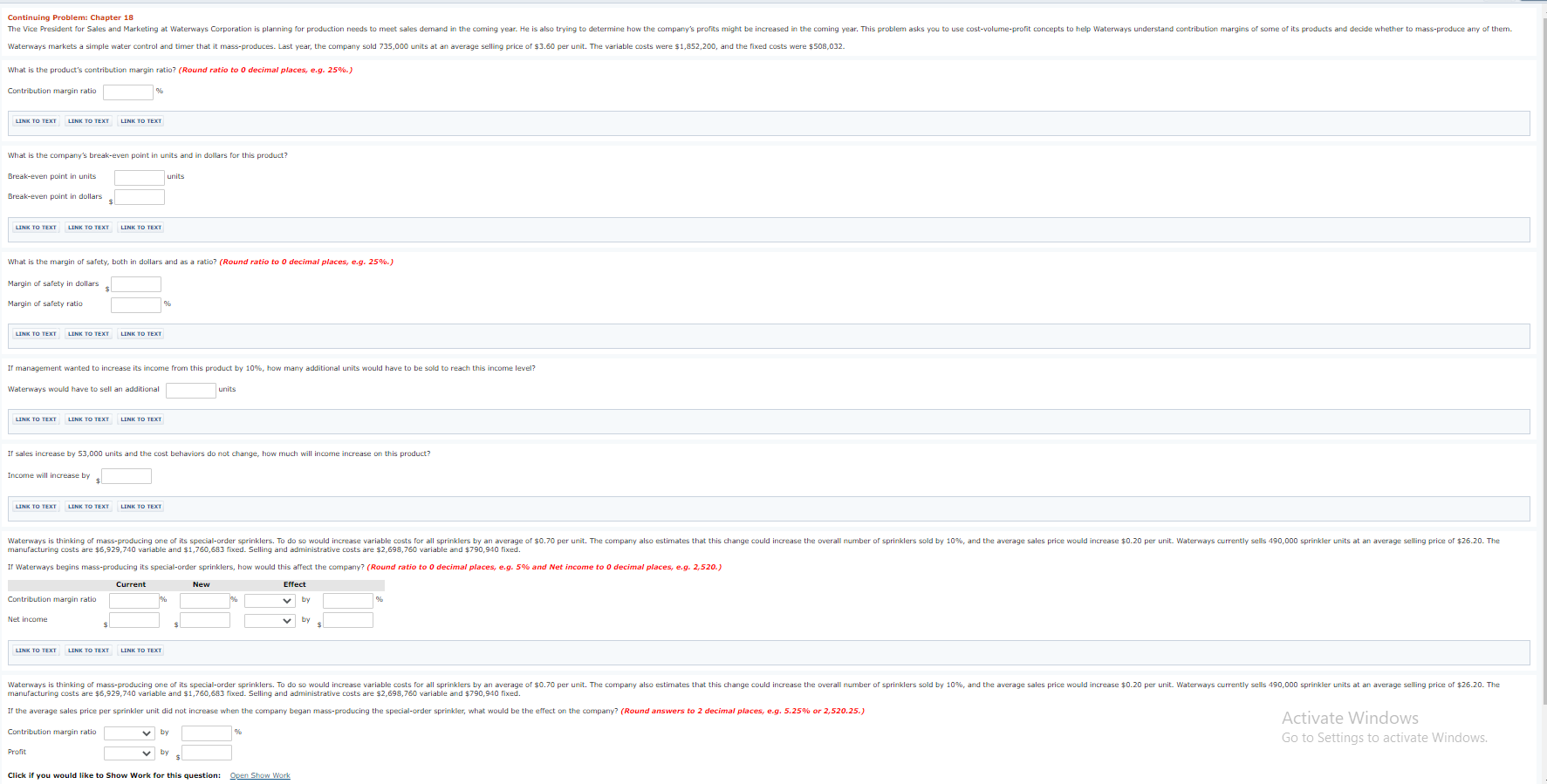The width and height of the screenshot is (1547, 784).
Task: Click leftmost LINK TO TEXT under margin of safety
Action: point(36,334)
